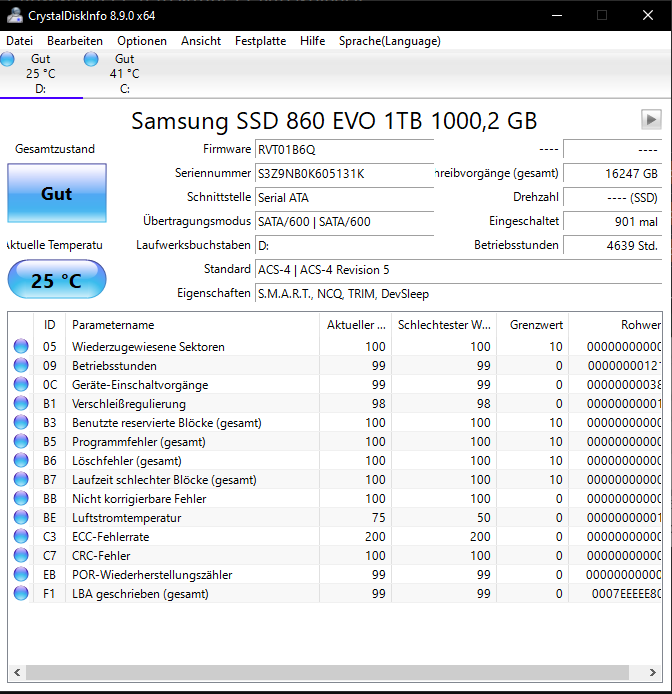Viewport: 672px width, 694px height.
Task: Click status orb for Programmfehler row
Action: pos(21,441)
